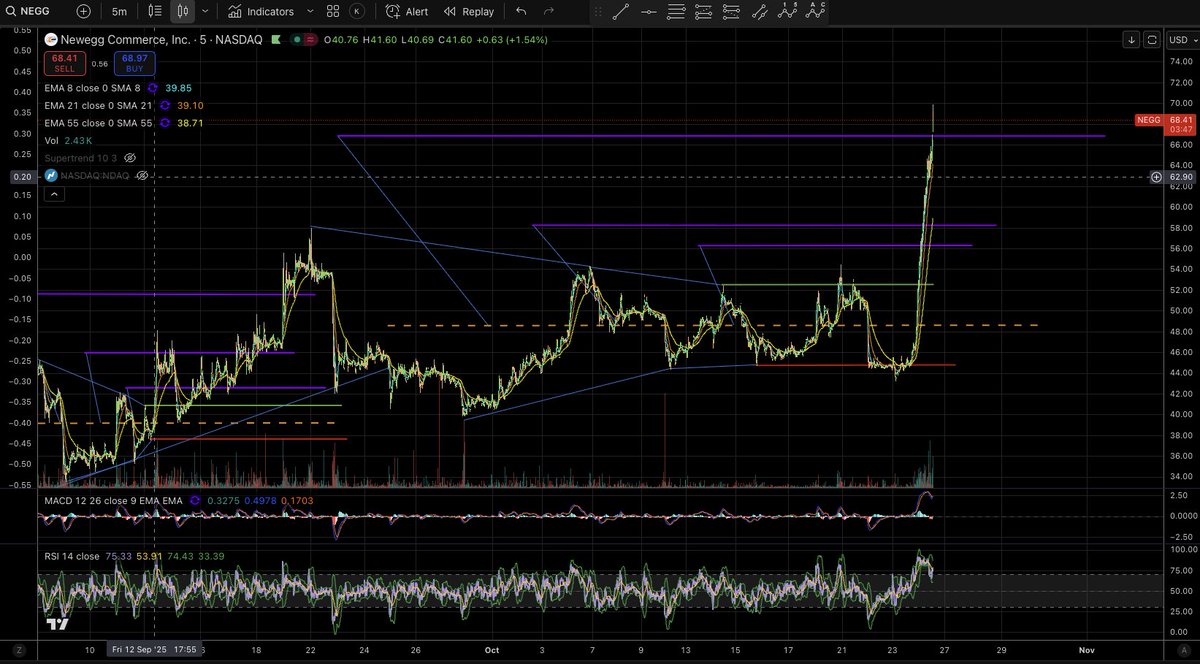Open indicator templates grid icon
This screenshot has width=1200, height=664.
[334, 12]
